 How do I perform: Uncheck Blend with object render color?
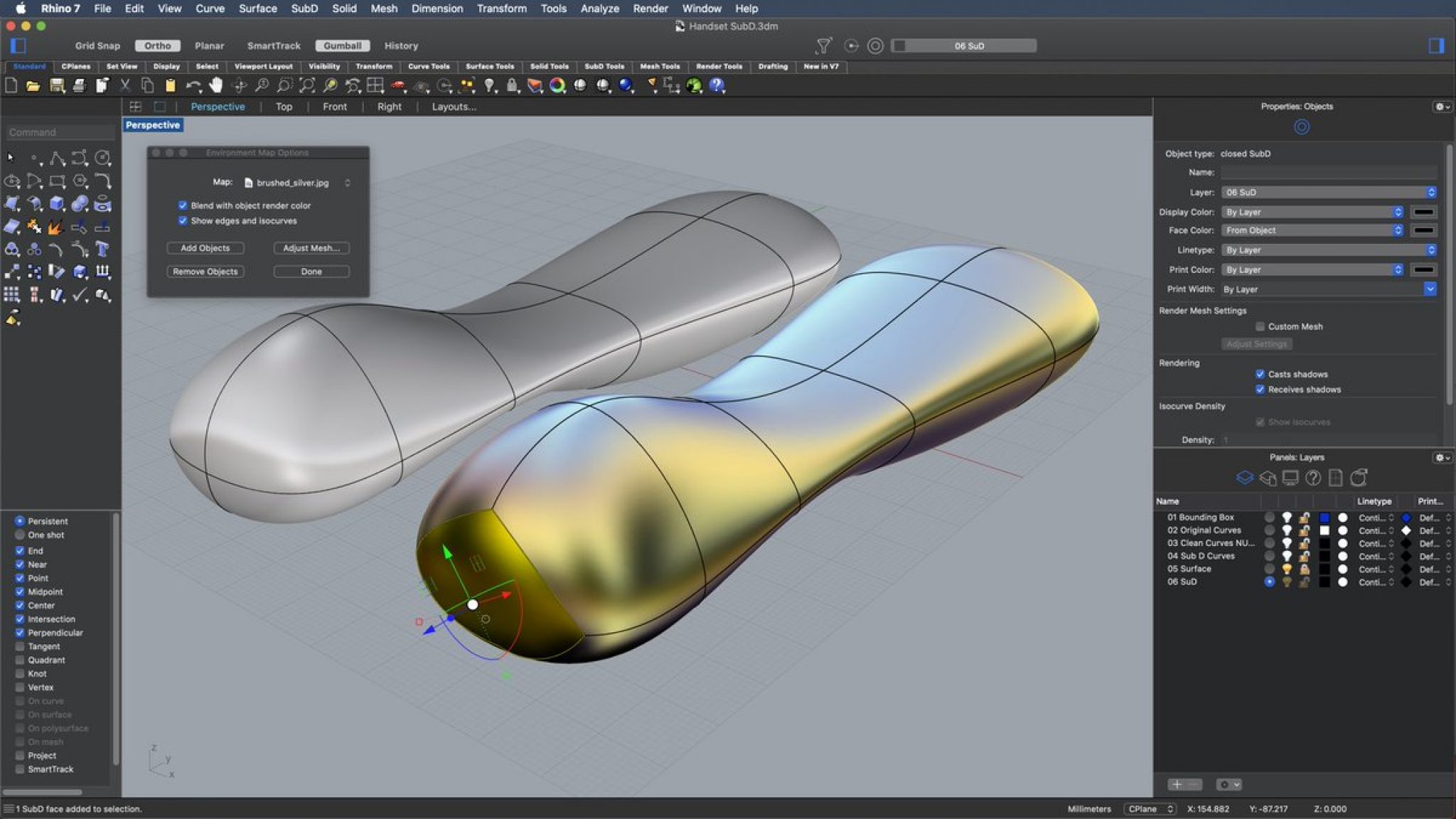pyautogui.click(x=183, y=205)
